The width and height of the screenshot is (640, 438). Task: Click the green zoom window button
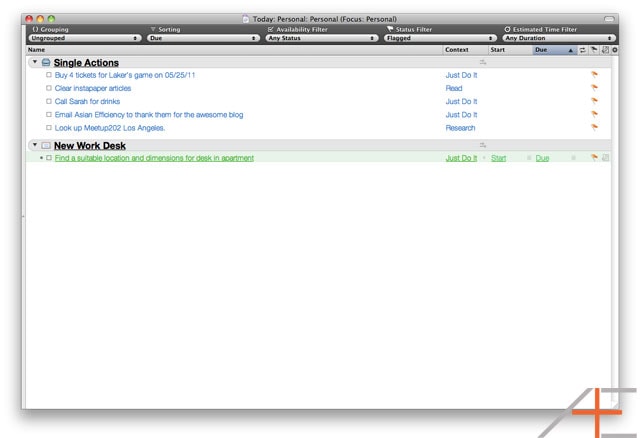[51, 19]
